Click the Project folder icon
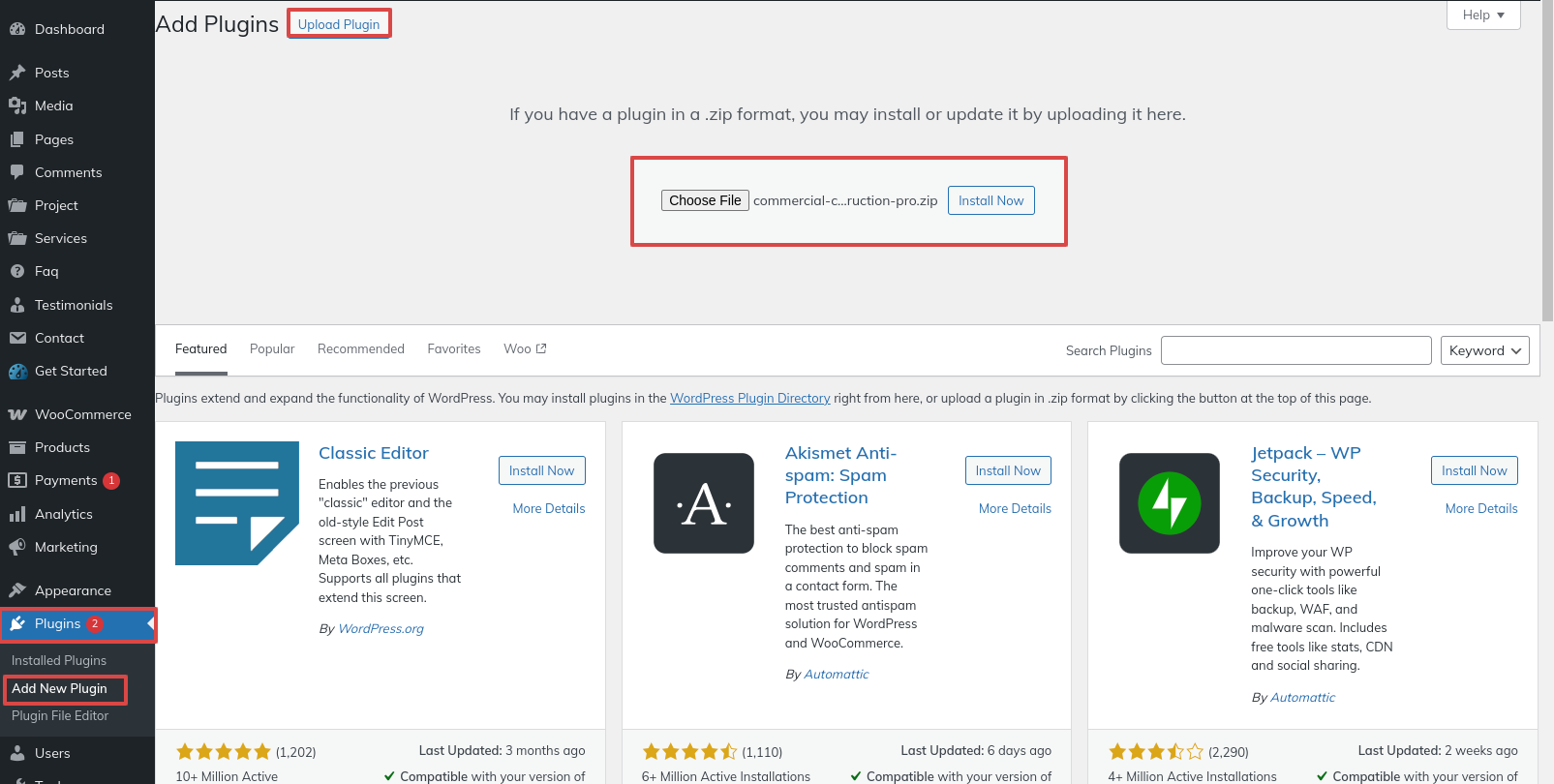 [x=17, y=205]
